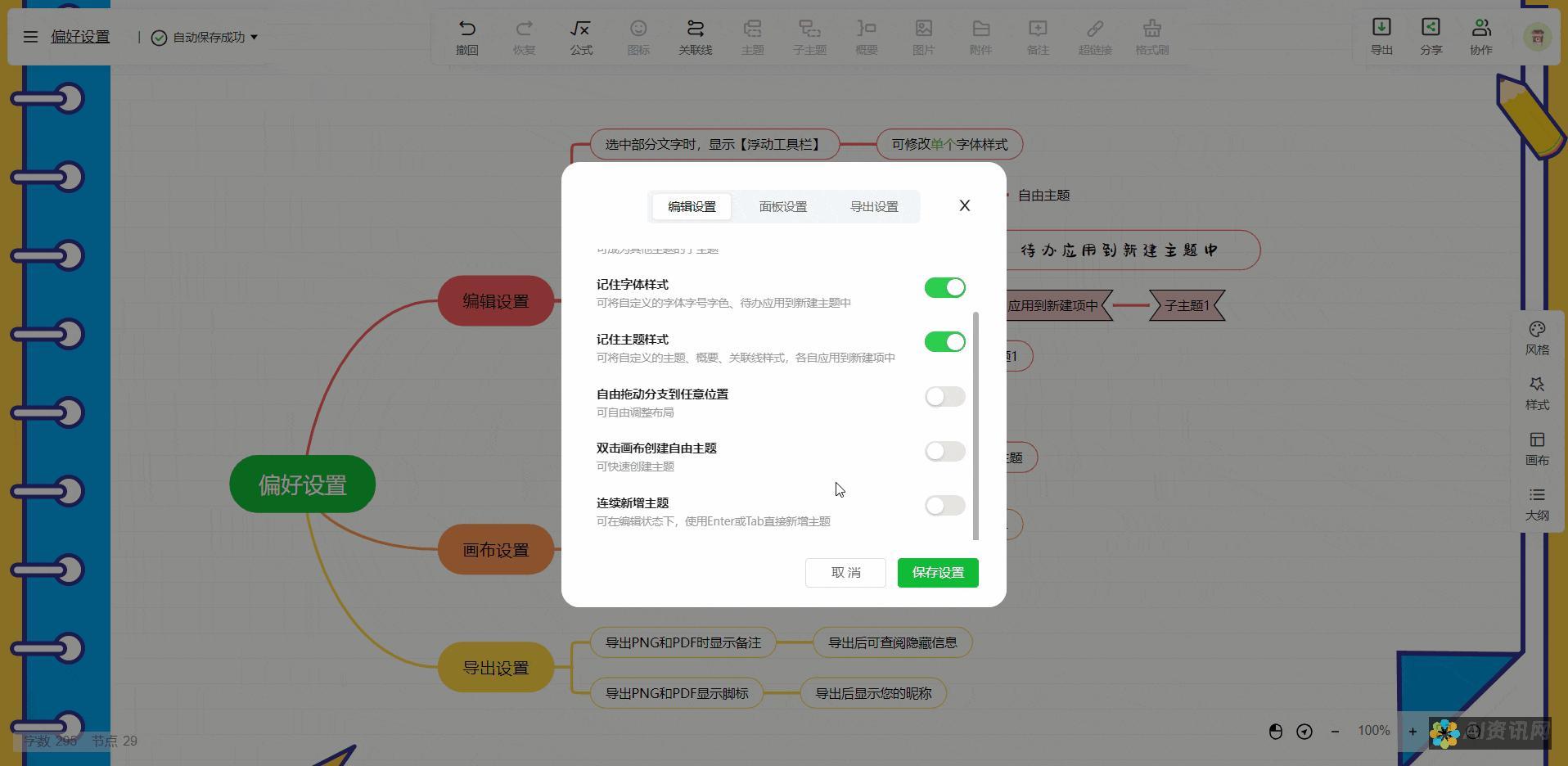The image size is (1568, 766).
Task: Click the mouse mode icon near zoom
Action: coord(1276,732)
